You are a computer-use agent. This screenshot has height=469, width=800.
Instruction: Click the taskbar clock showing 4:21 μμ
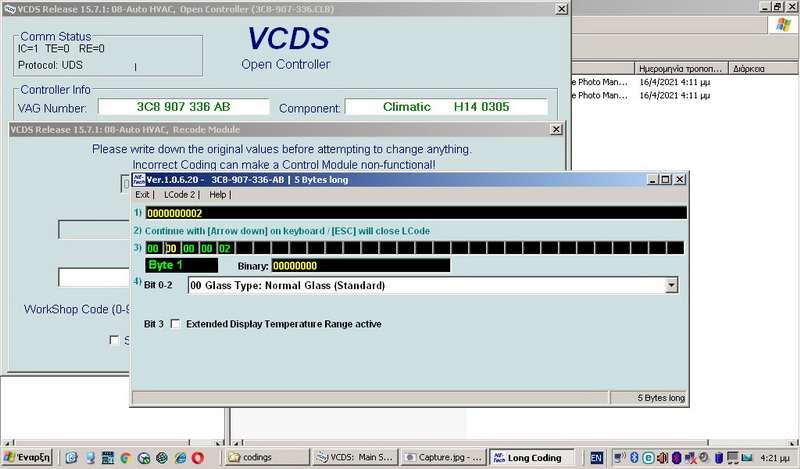(x=774, y=458)
